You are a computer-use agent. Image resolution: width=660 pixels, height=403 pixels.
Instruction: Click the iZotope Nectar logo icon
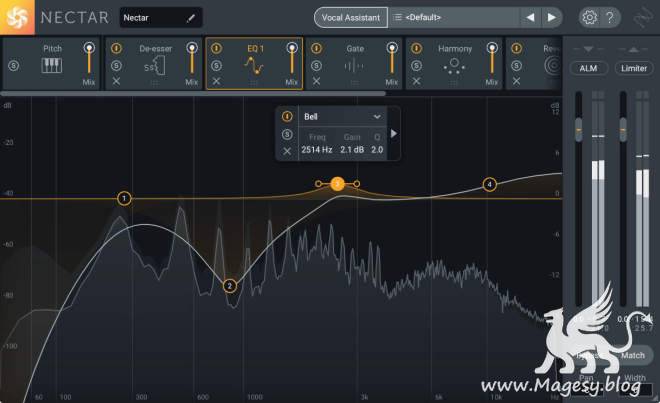[17, 17]
